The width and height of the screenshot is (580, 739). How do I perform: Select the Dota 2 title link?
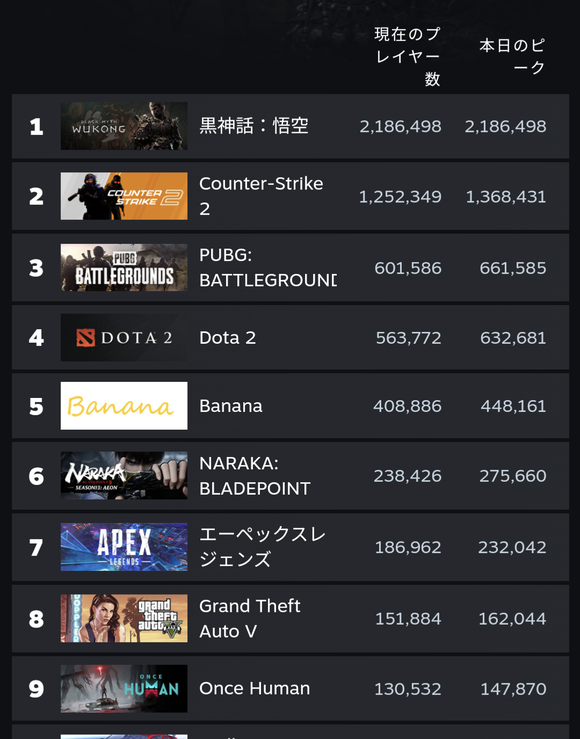[228, 337]
